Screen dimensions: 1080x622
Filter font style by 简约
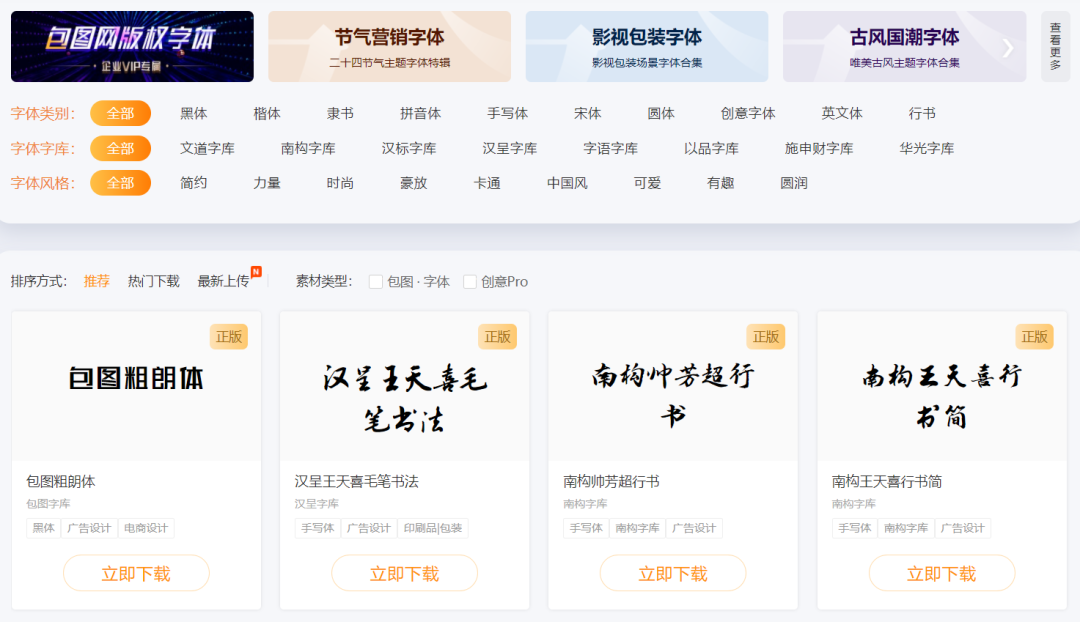[x=194, y=183]
